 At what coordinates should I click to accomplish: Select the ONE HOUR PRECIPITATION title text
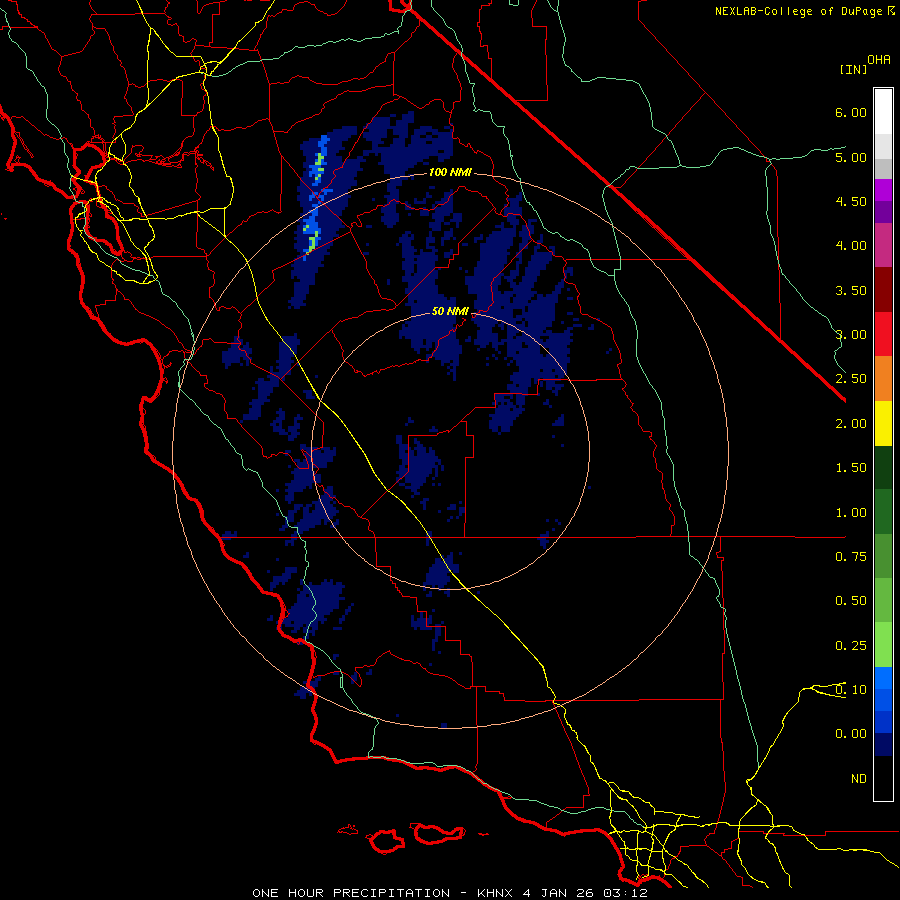click(x=351, y=893)
